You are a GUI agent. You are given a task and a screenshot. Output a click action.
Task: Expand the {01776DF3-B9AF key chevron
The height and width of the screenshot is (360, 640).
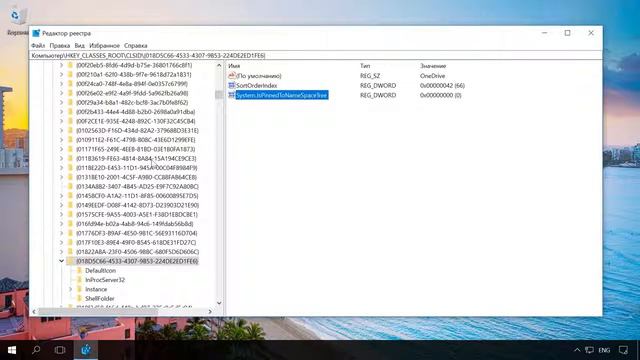[x=61, y=233]
